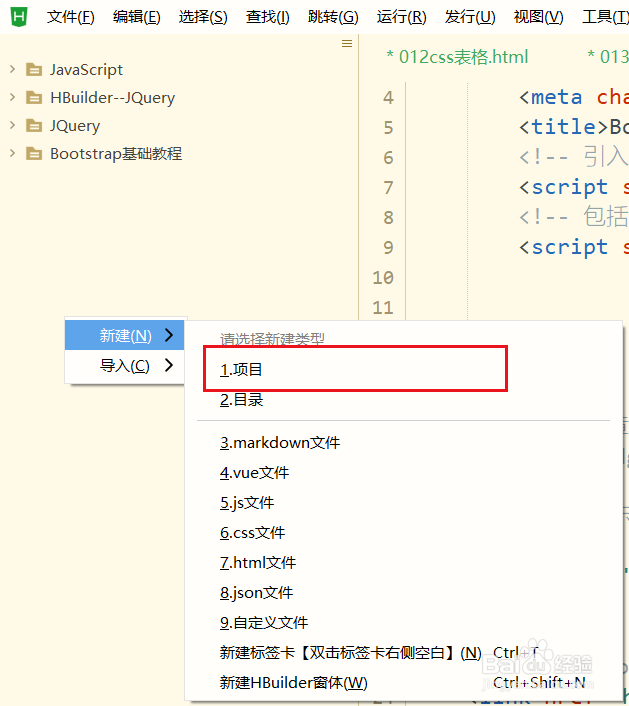Click line number 10 in editor gutter
The height and width of the screenshot is (706, 629).
[x=383, y=278]
